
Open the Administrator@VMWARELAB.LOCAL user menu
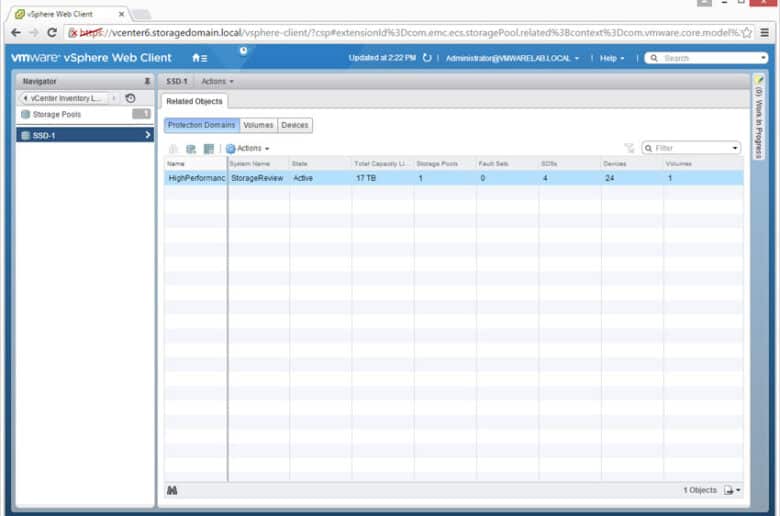(x=512, y=58)
